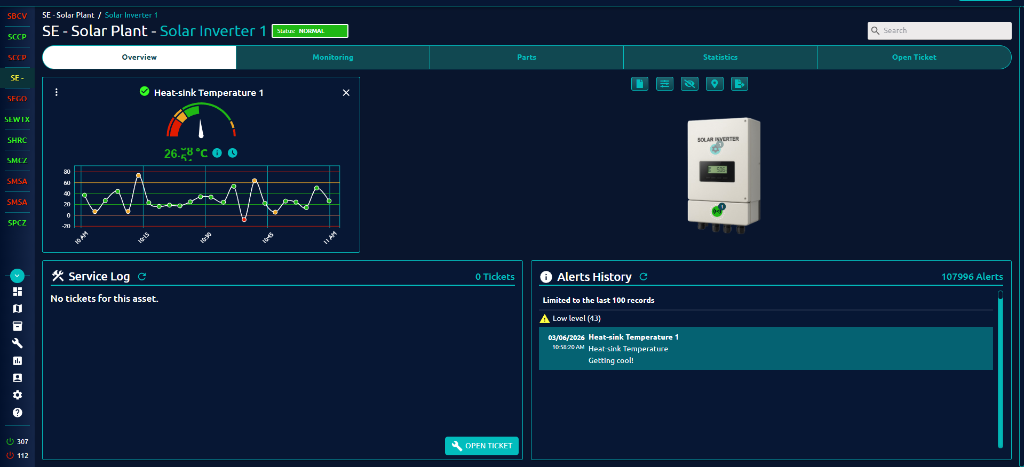Screen dimensions: 1024x467
Task: Click the clock history icon by temperature
Action: click(x=232, y=153)
